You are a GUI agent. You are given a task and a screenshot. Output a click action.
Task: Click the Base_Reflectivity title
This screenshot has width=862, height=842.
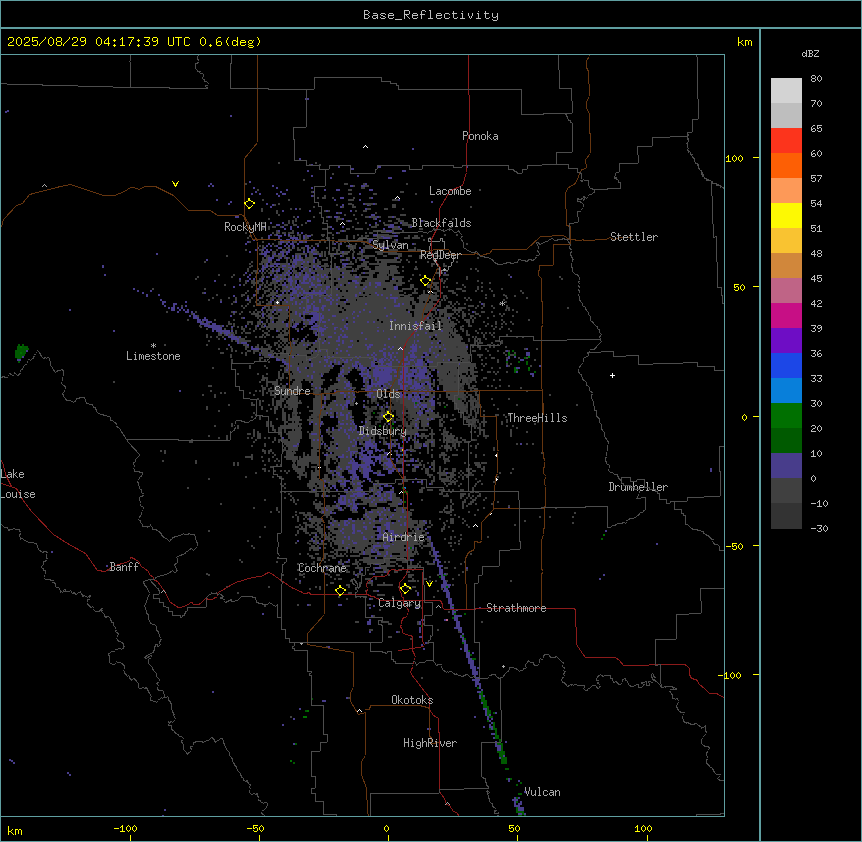click(x=431, y=15)
